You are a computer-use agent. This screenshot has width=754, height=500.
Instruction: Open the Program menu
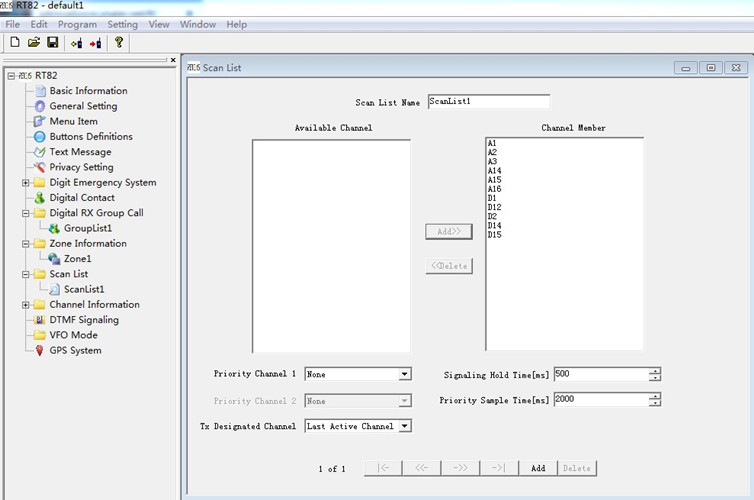click(x=77, y=24)
